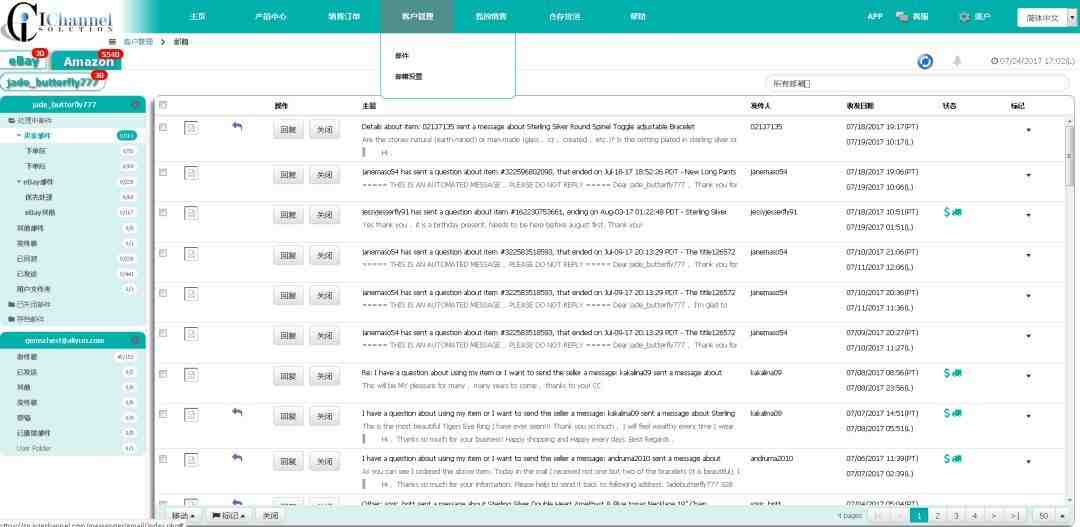
Task: Tick checkbox for janemaoo54 07/10 20:36 row
Action: 163,293
